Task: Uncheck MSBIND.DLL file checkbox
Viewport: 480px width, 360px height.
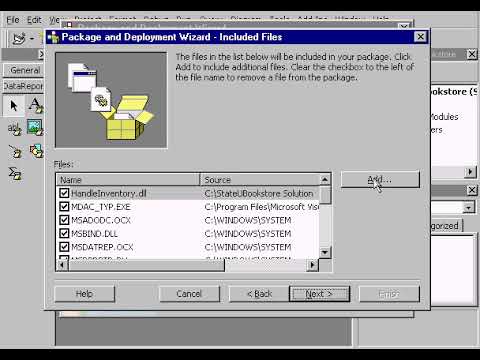Action: coord(64,233)
